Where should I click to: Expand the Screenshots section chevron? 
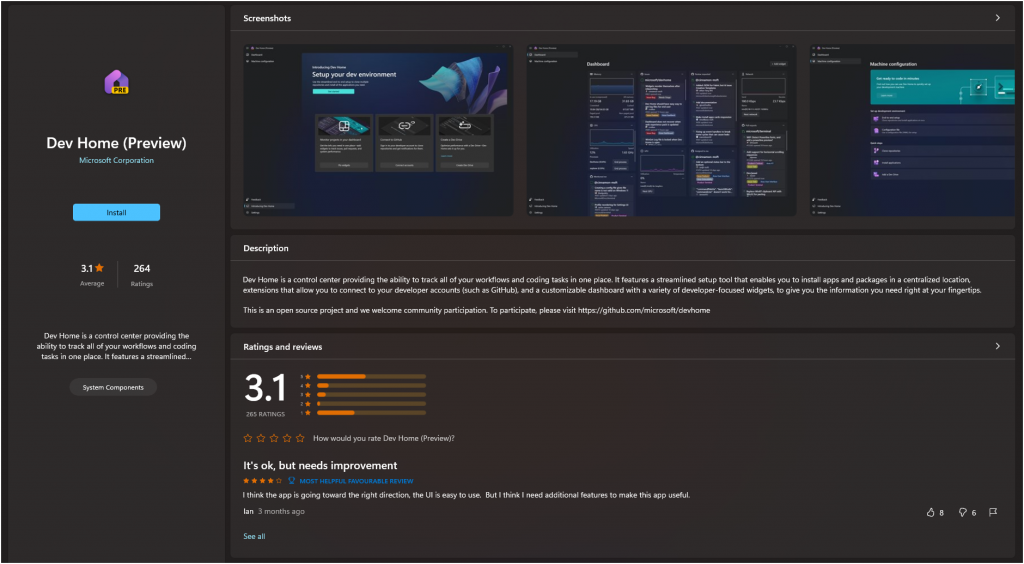click(997, 18)
